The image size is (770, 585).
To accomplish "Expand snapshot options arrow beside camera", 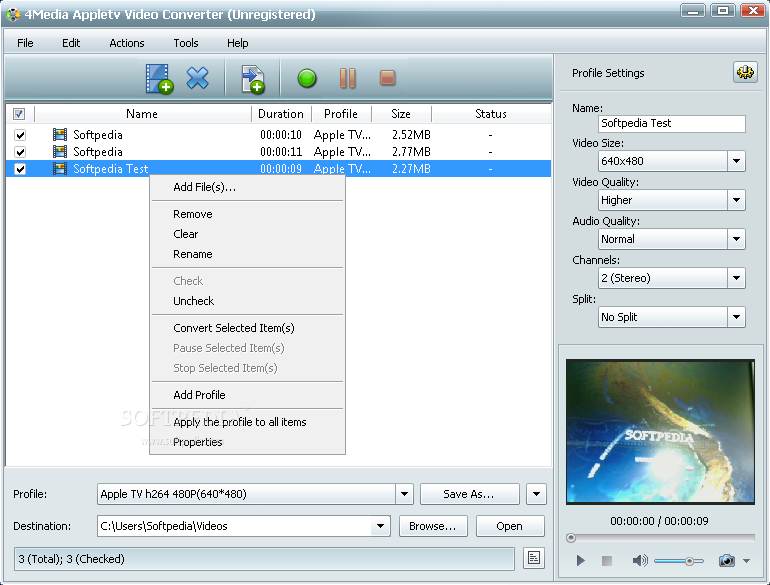I will [x=746, y=560].
